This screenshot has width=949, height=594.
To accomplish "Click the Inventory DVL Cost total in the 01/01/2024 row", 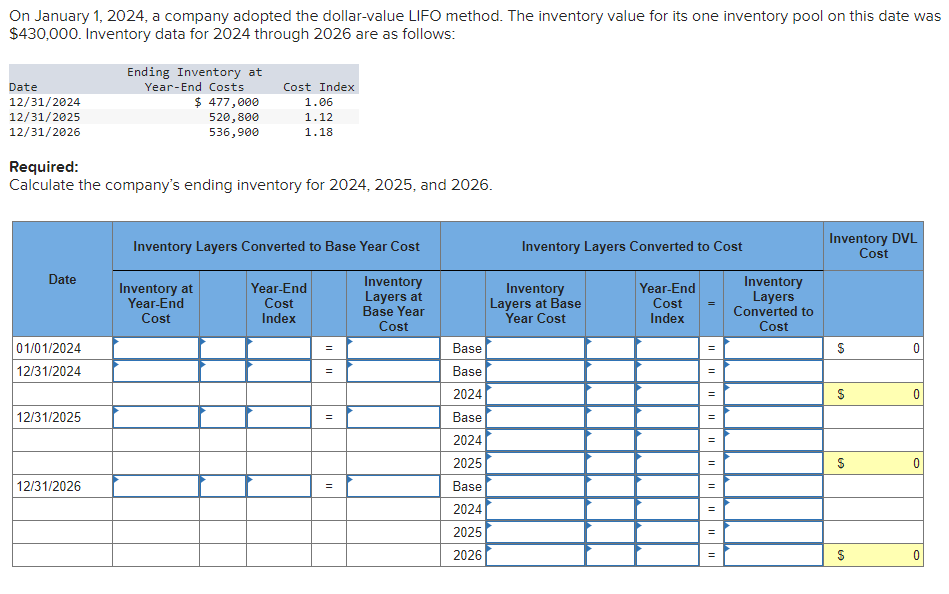I will click(873, 348).
